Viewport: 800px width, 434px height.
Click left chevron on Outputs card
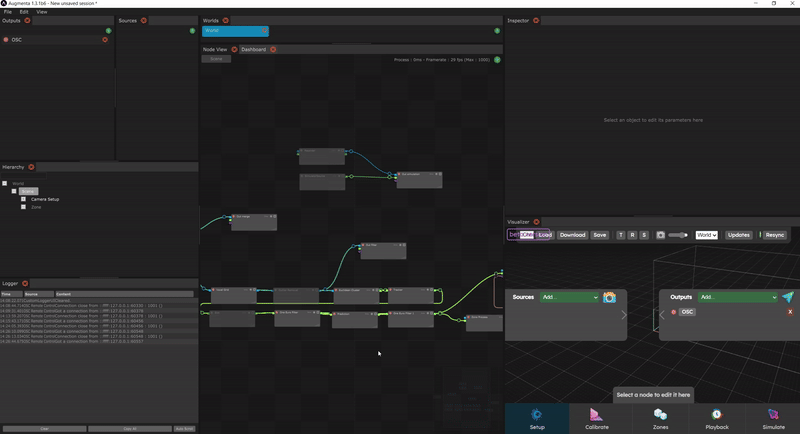[x=662, y=315]
